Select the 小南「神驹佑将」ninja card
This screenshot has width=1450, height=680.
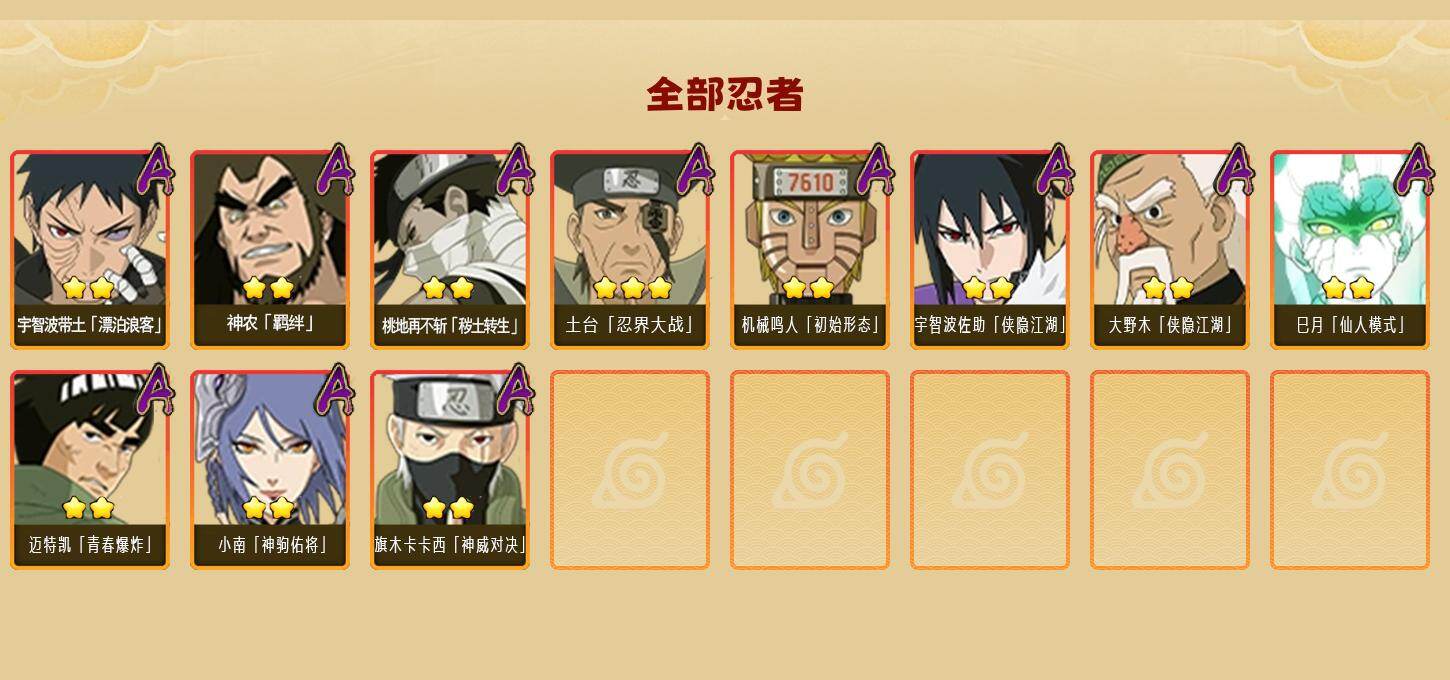pyautogui.click(x=270, y=469)
